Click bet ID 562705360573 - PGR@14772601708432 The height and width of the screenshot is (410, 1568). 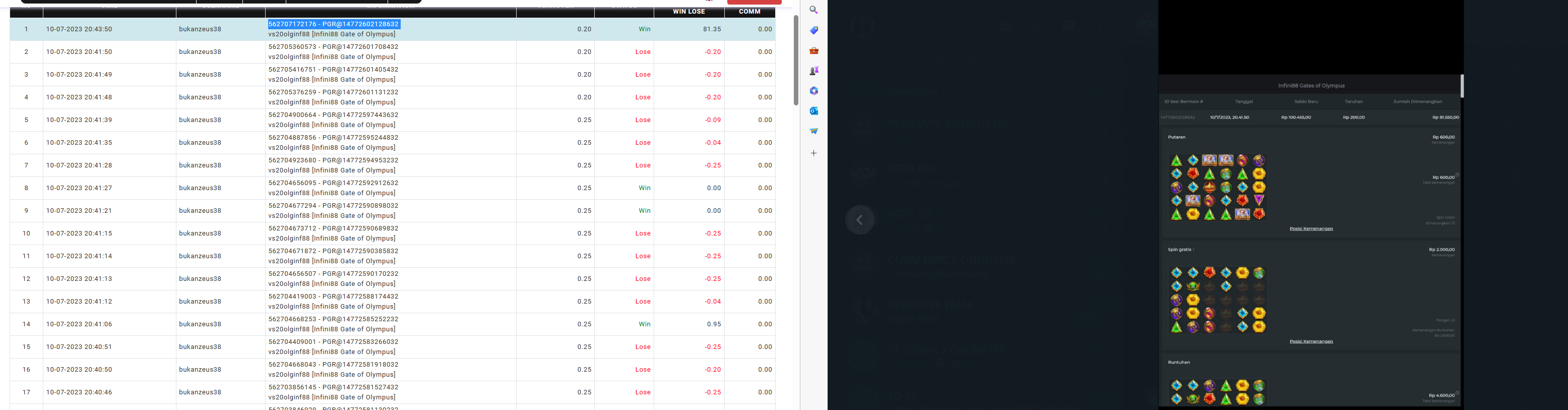(334, 47)
